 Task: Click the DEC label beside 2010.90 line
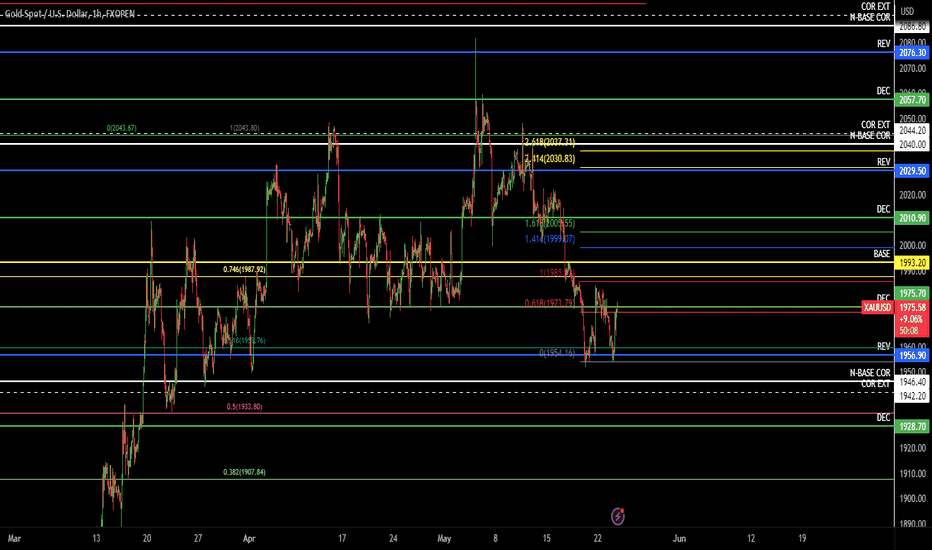(883, 209)
